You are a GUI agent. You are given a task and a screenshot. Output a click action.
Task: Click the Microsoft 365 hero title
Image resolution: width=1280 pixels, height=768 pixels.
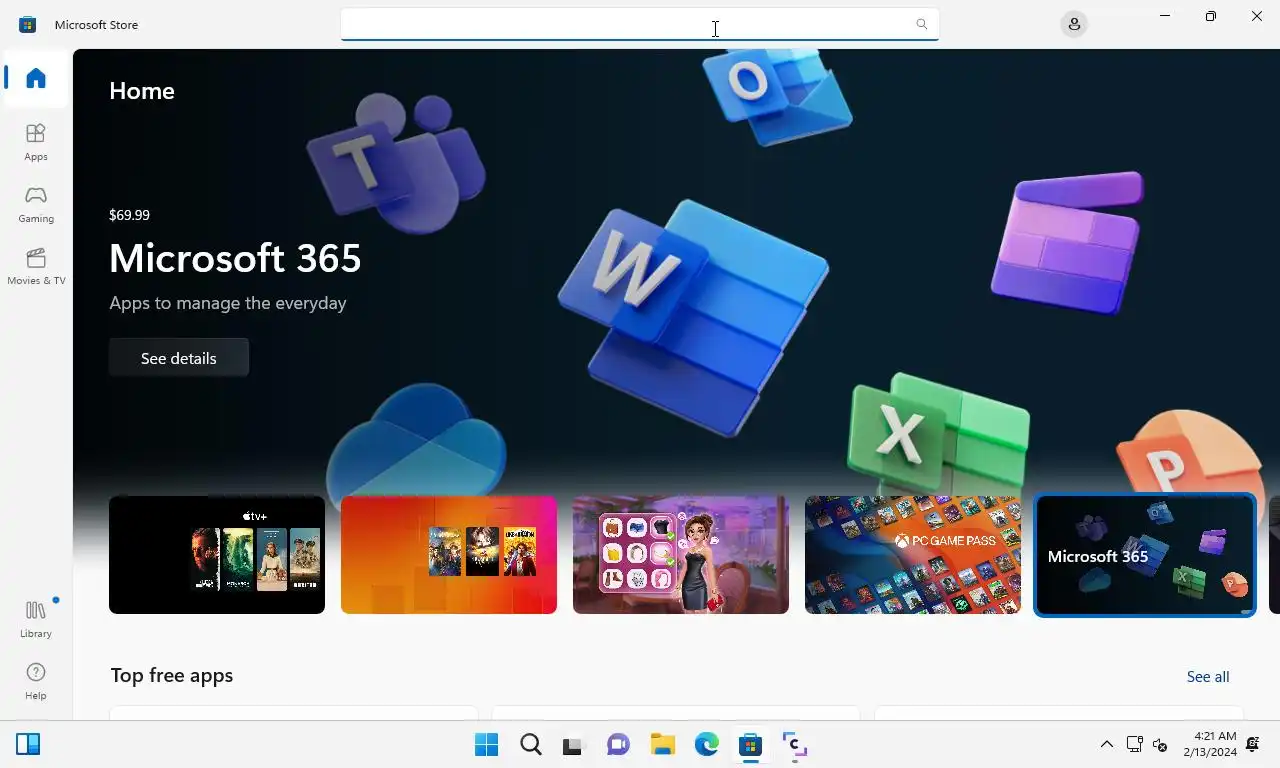(235, 258)
